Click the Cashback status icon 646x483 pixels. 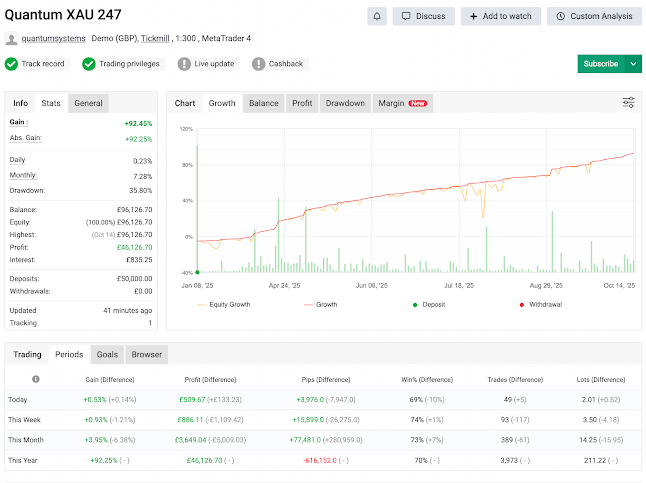pyautogui.click(x=259, y=64)
